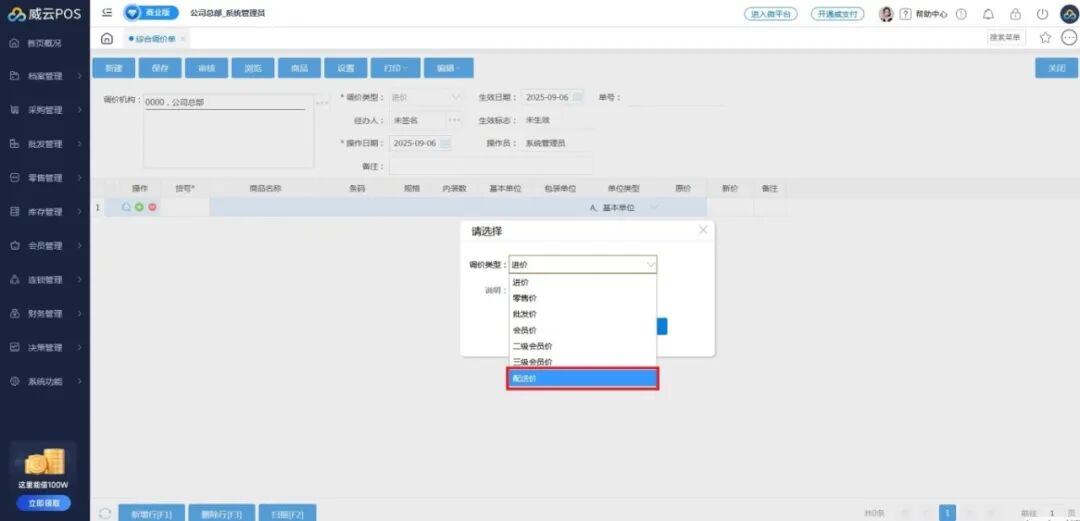This screenshot has height=521, width=1080.
Task: Click the home icon beside the tab bar
Action: 107,38
